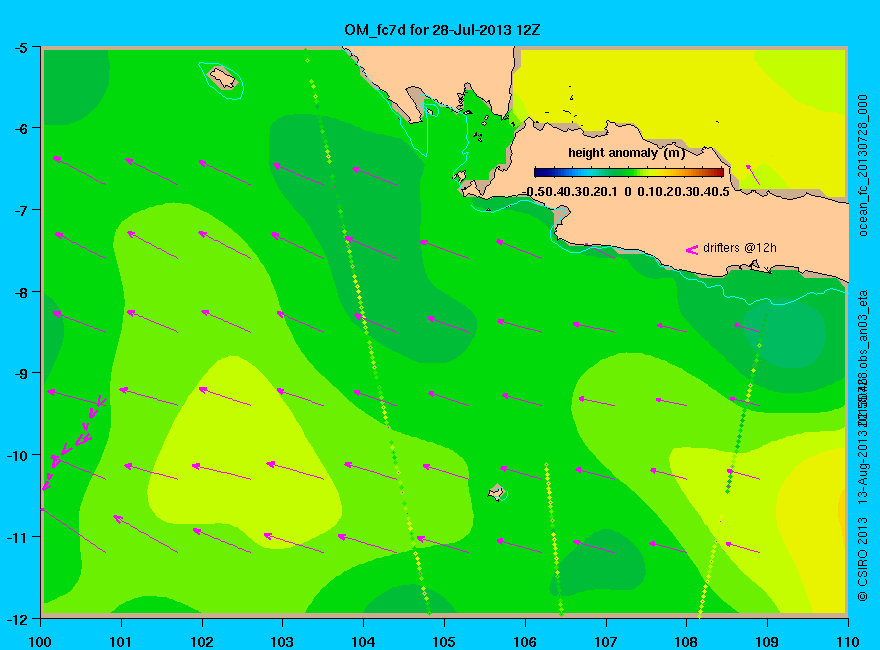880x650 pixels.
Task: Click the x-axis longitude label 101
Action: tap(121, 642)
